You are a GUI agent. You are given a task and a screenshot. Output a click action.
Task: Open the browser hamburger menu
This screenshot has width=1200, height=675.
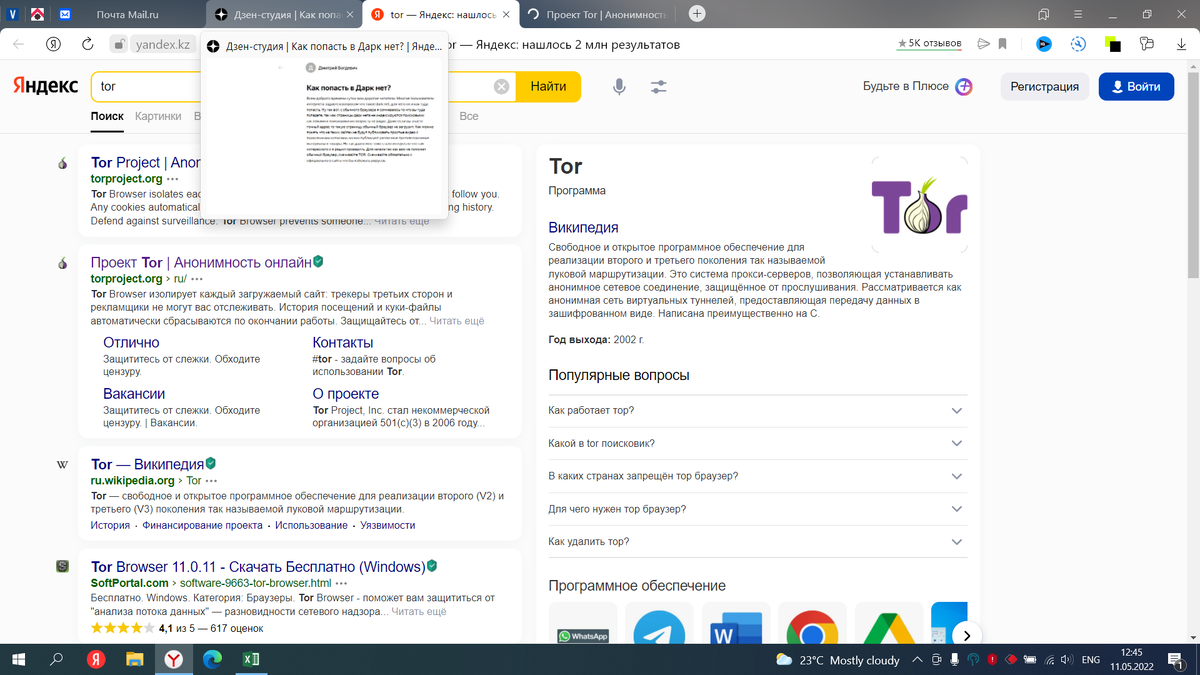pyautogui.click(x=1078, y=14)
